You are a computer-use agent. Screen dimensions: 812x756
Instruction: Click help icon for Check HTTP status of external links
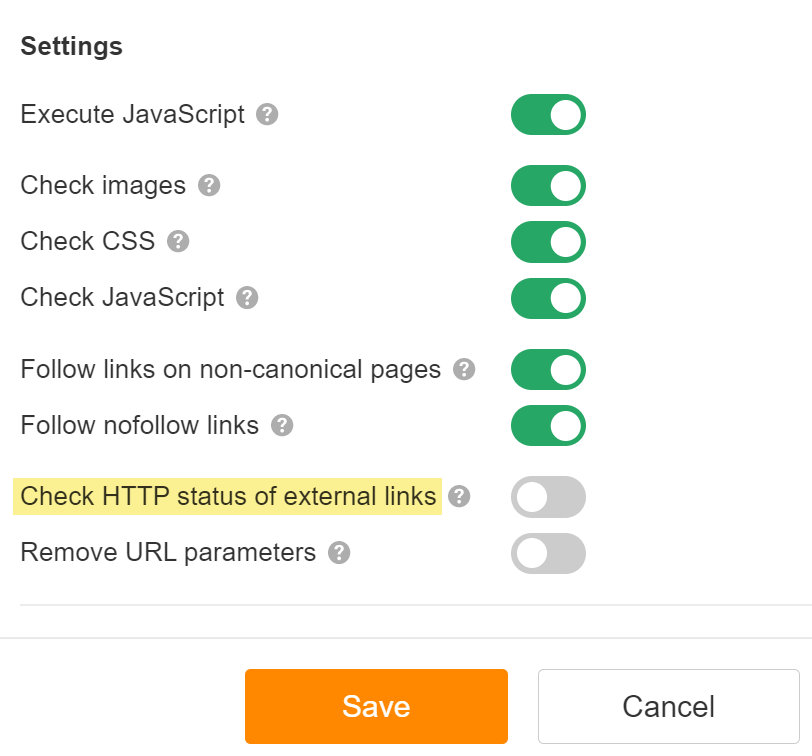point(458,497)
